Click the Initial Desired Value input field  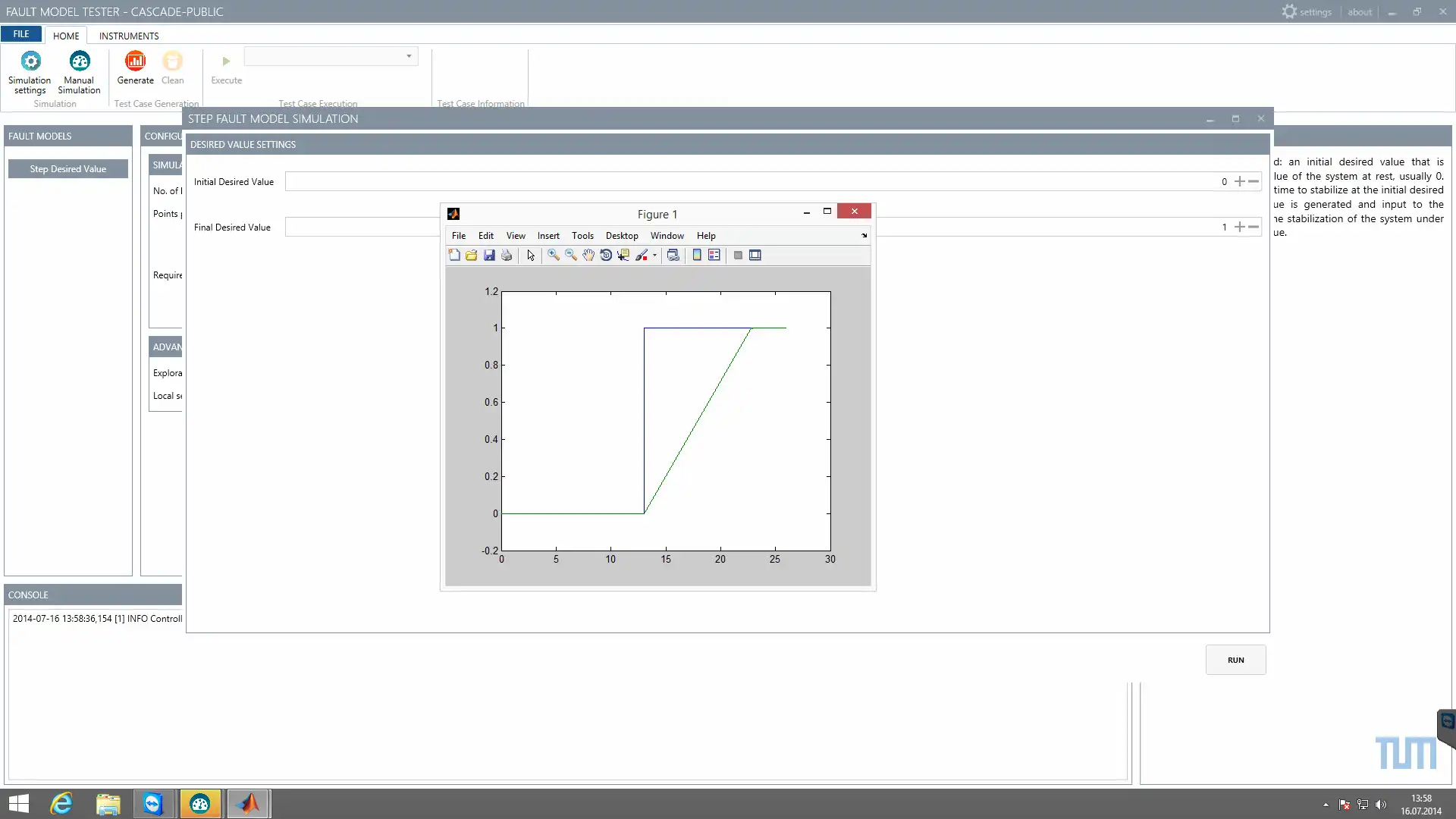[x=758, y=182]
